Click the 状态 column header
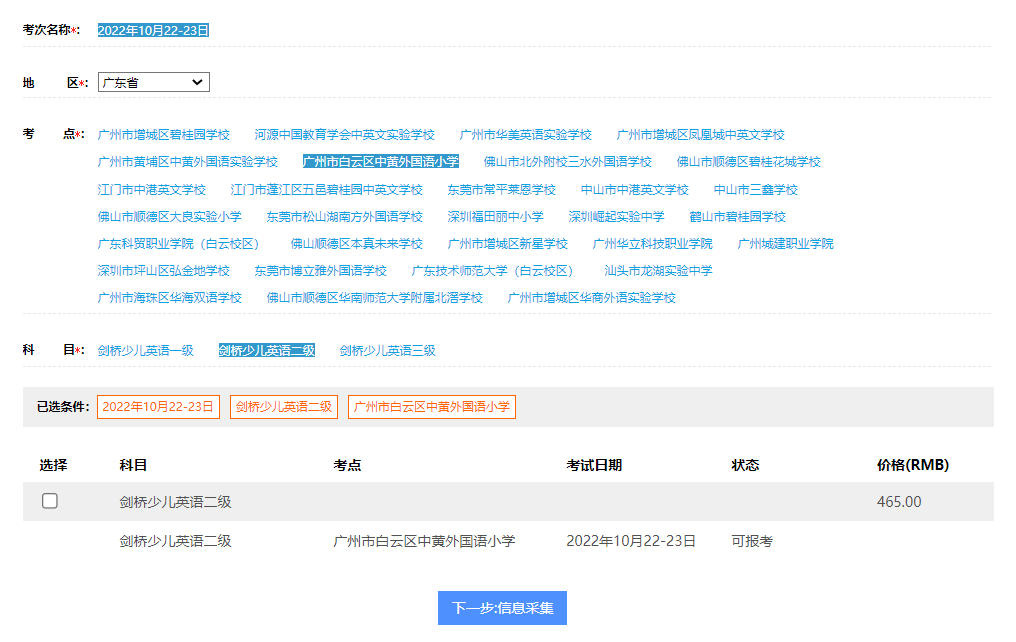1016x642 pixels. click(x=745, y=465)
